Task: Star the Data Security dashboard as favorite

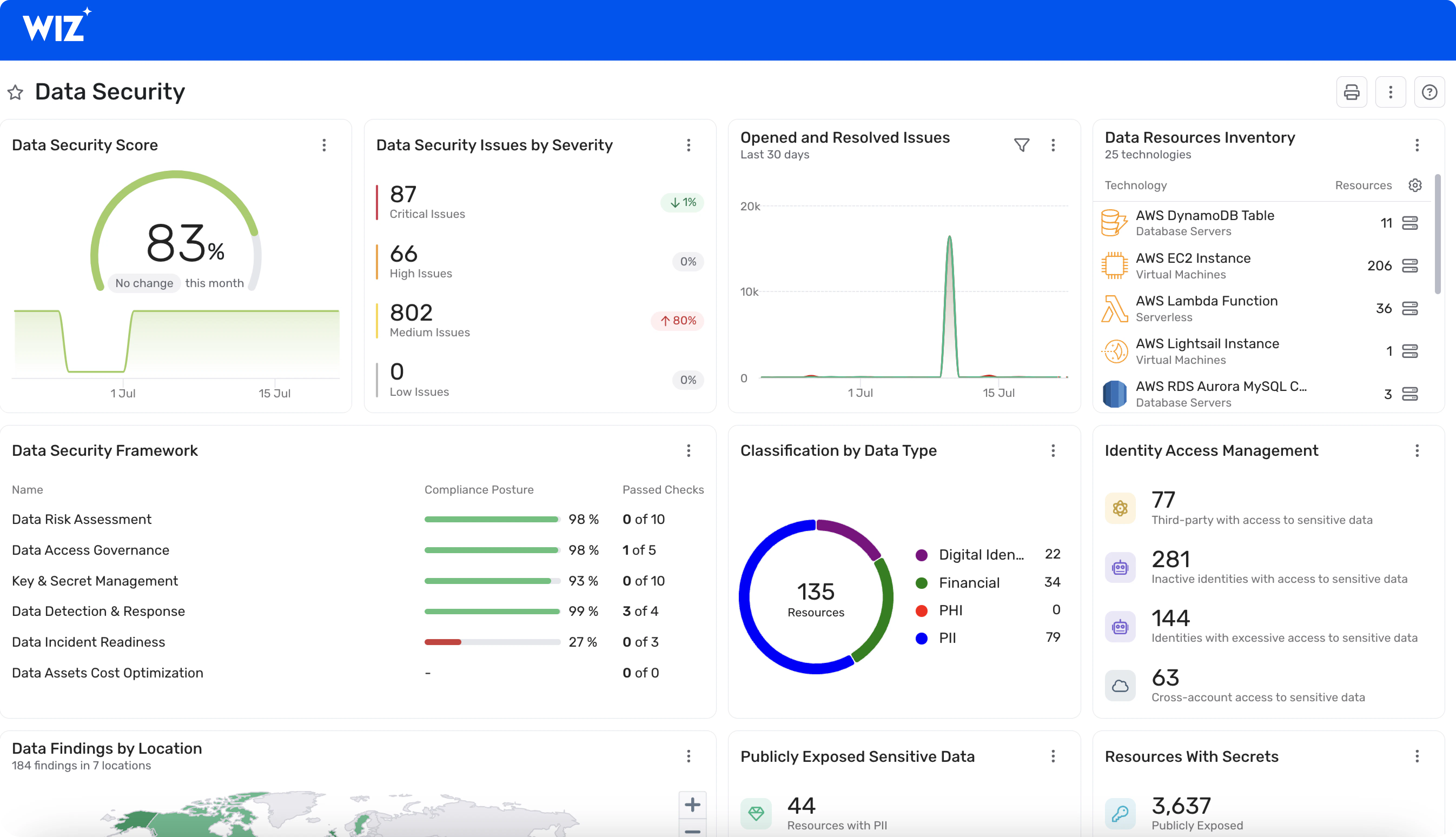Action: pos(15,92)
